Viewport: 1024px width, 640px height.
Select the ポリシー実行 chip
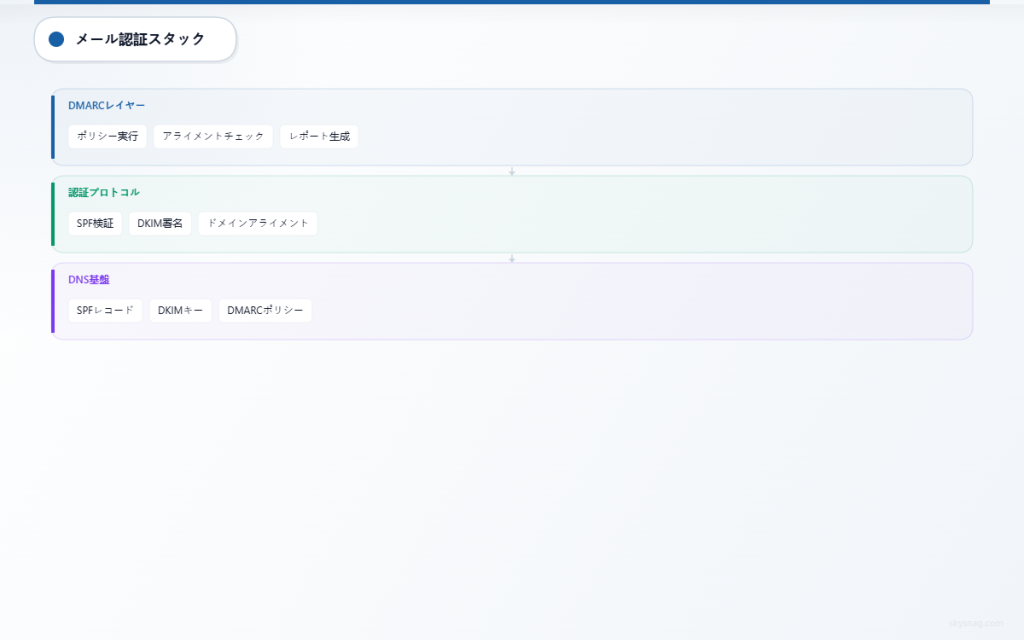click(x=106, y=136)
